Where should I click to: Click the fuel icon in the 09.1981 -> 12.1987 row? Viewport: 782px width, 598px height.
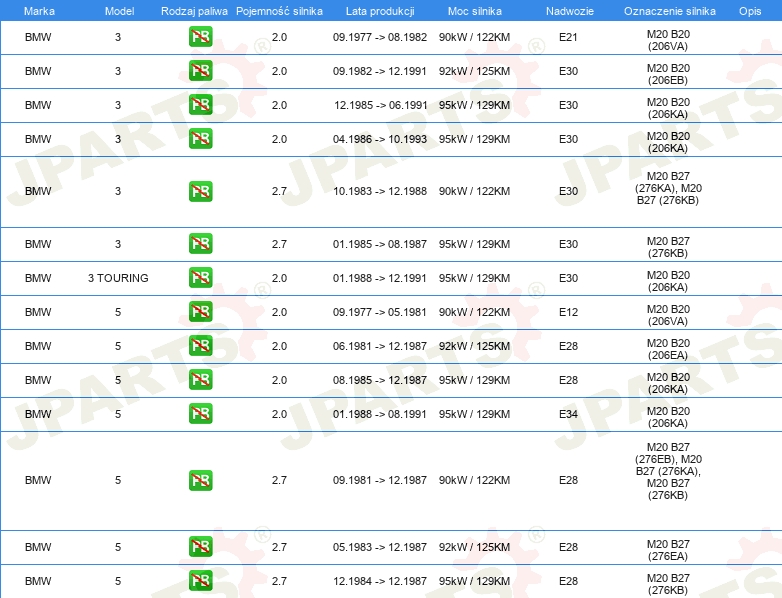200,480
